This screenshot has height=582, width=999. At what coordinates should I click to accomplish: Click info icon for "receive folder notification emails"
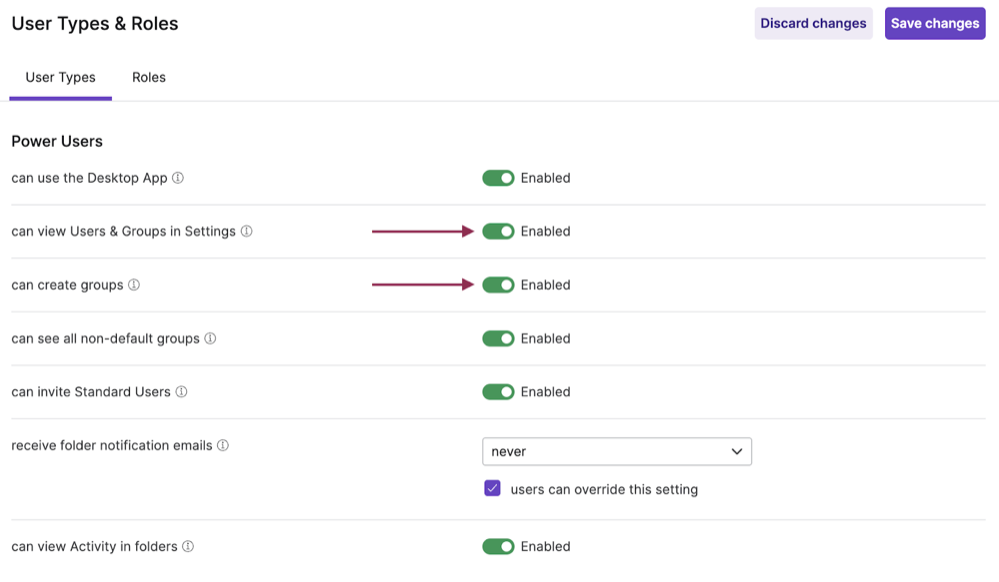tap(221, 445)
